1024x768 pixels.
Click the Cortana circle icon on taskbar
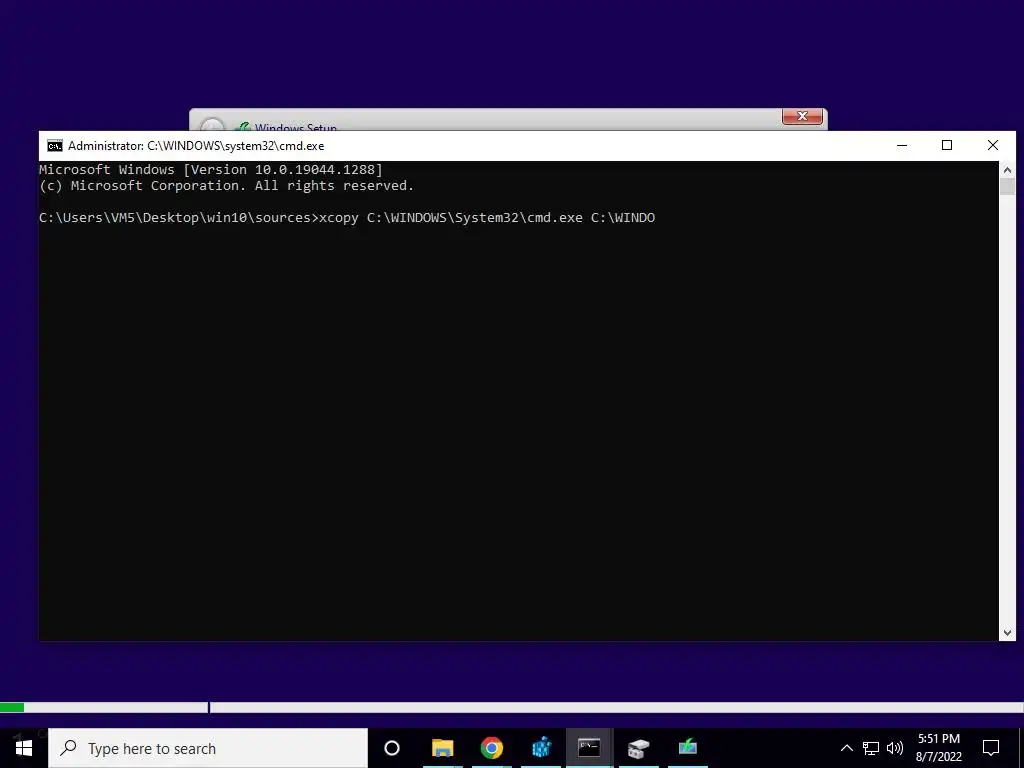pyautogui.click(x=392, y=748)
